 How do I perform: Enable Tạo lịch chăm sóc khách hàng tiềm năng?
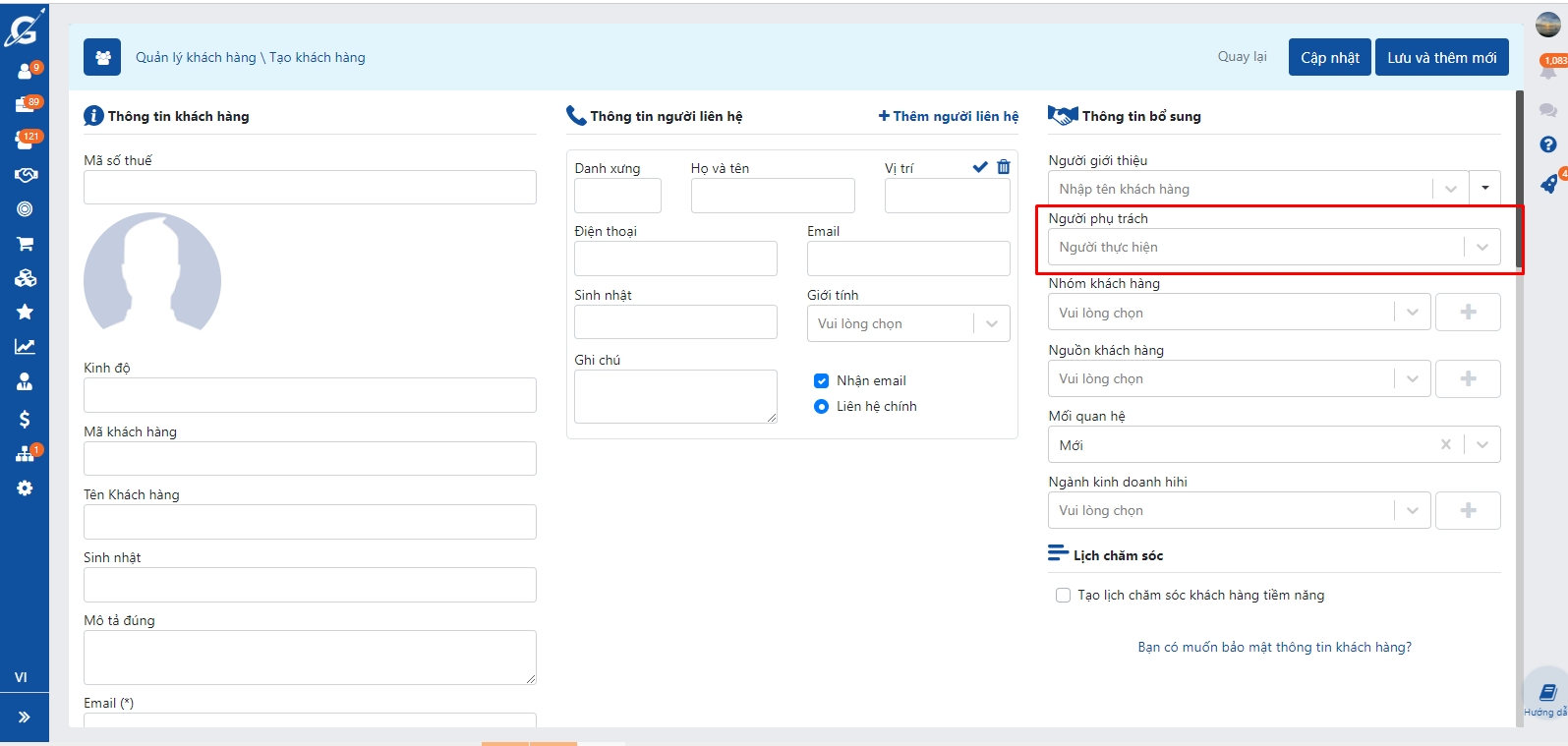(1063, 595)
